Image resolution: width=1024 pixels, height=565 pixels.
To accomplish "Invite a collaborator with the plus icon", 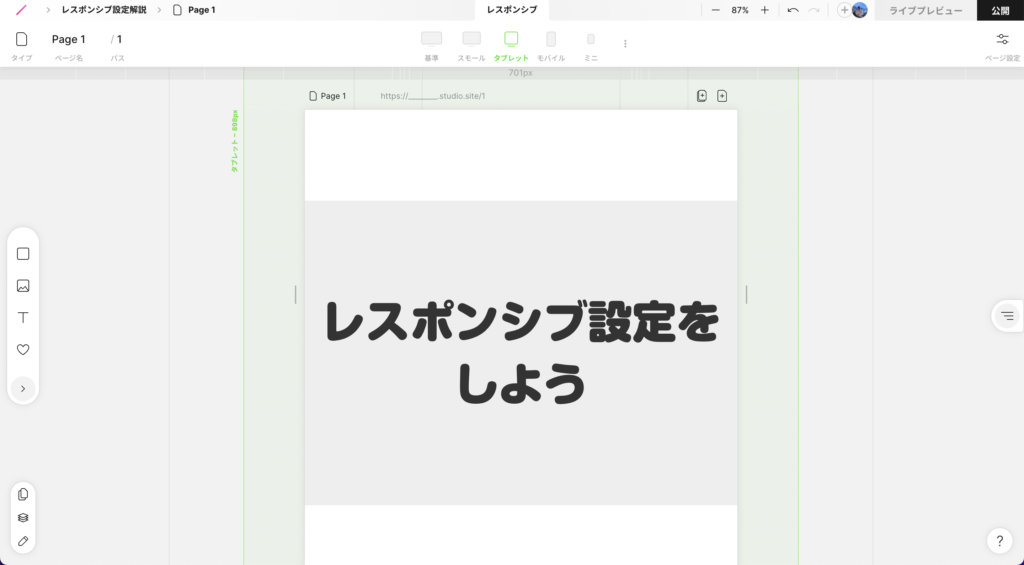I will 844,10.
